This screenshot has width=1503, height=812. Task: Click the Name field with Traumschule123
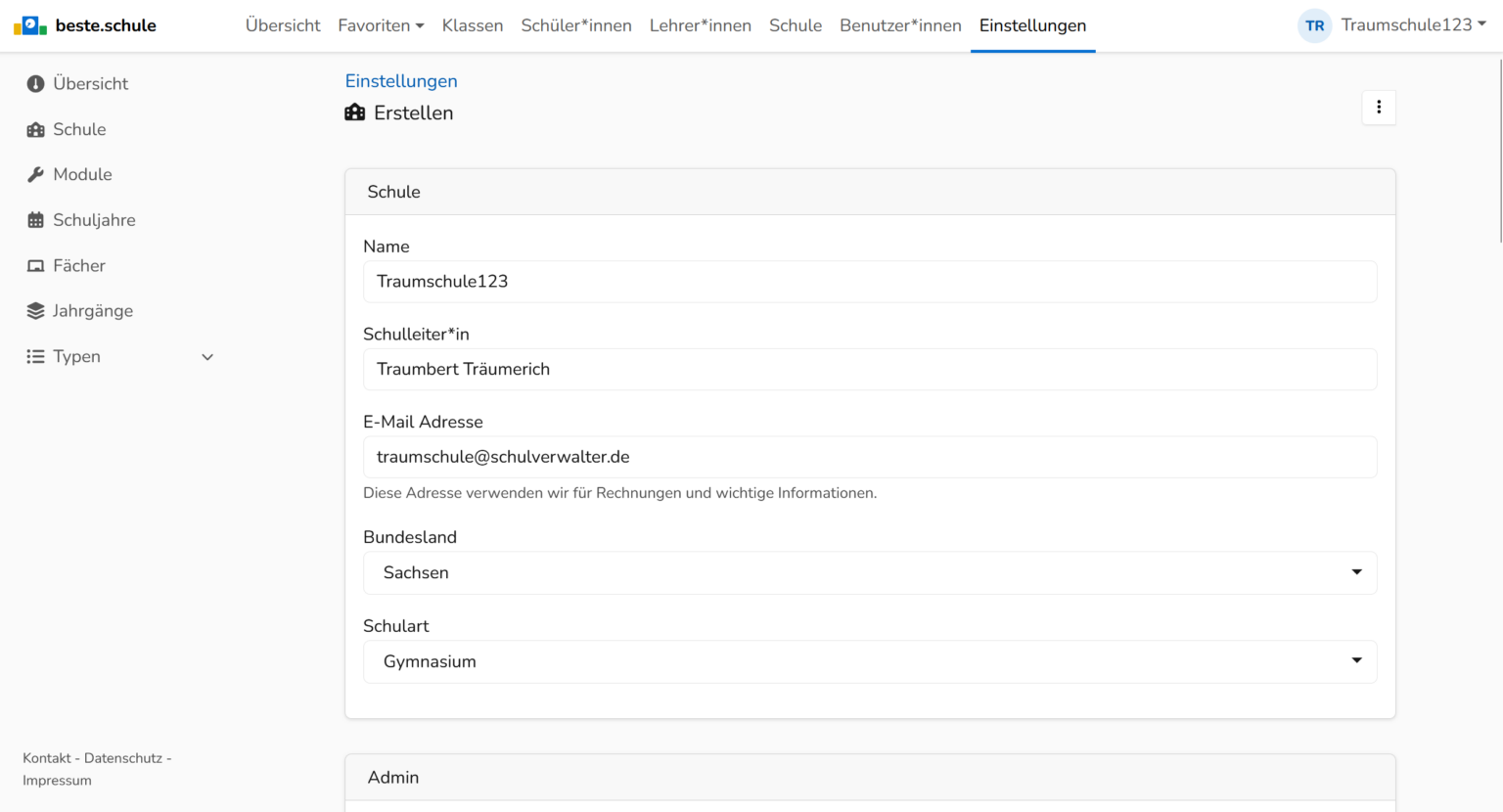click(870, 282)
